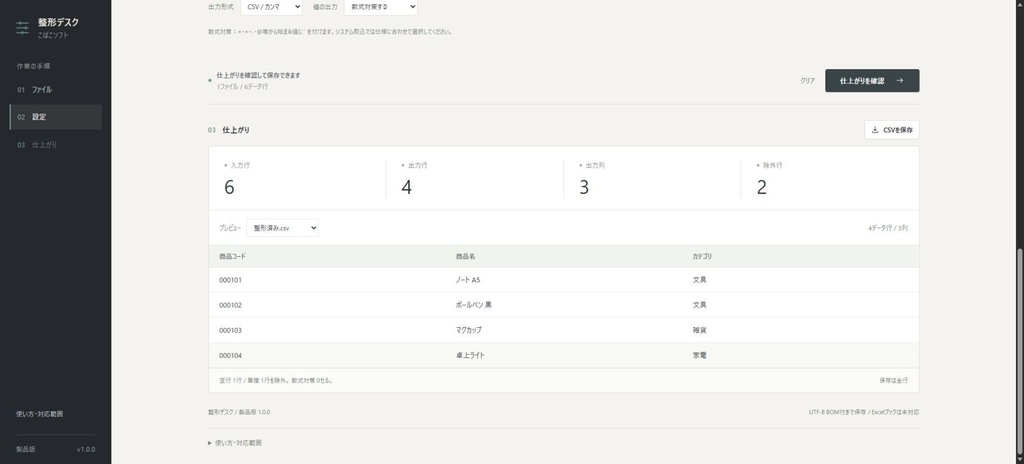The height and width of the screenshot is (464, 1024).
Task: Click the 除外行 value 2
Action: [761, 188]
